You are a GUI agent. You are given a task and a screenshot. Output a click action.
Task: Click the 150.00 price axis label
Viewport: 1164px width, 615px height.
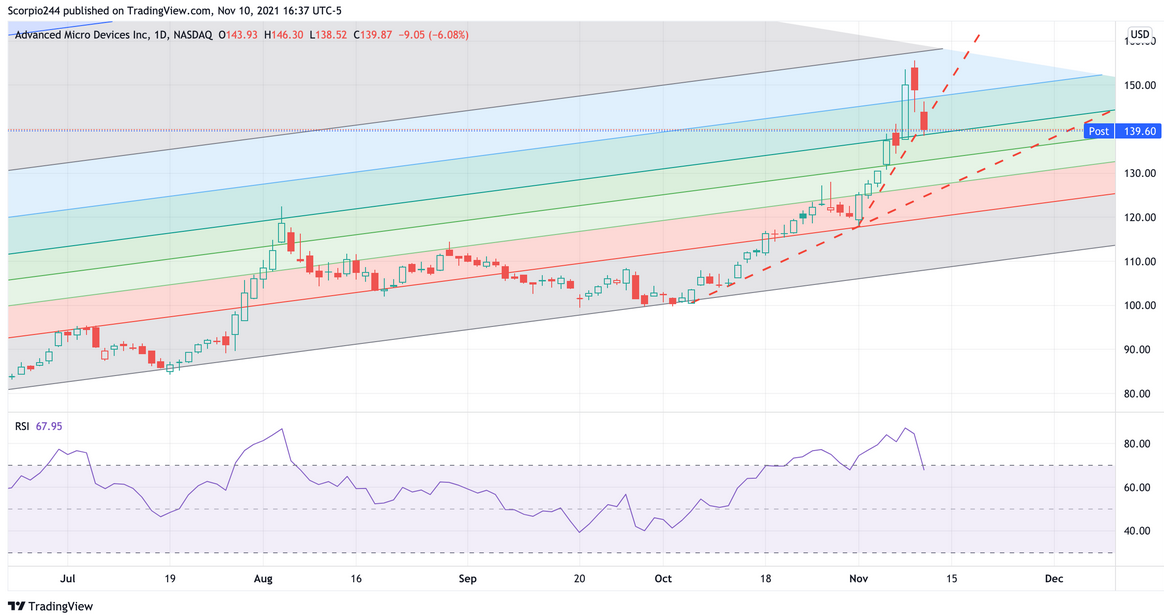click(1140, 85)
